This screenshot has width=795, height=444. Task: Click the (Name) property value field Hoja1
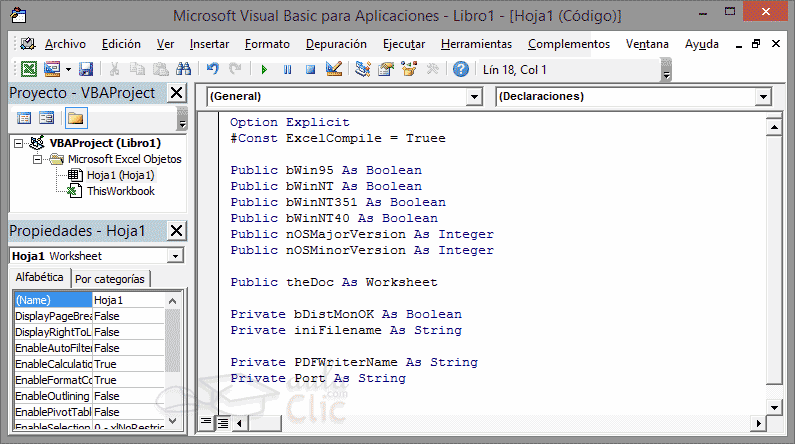point(127,299)
